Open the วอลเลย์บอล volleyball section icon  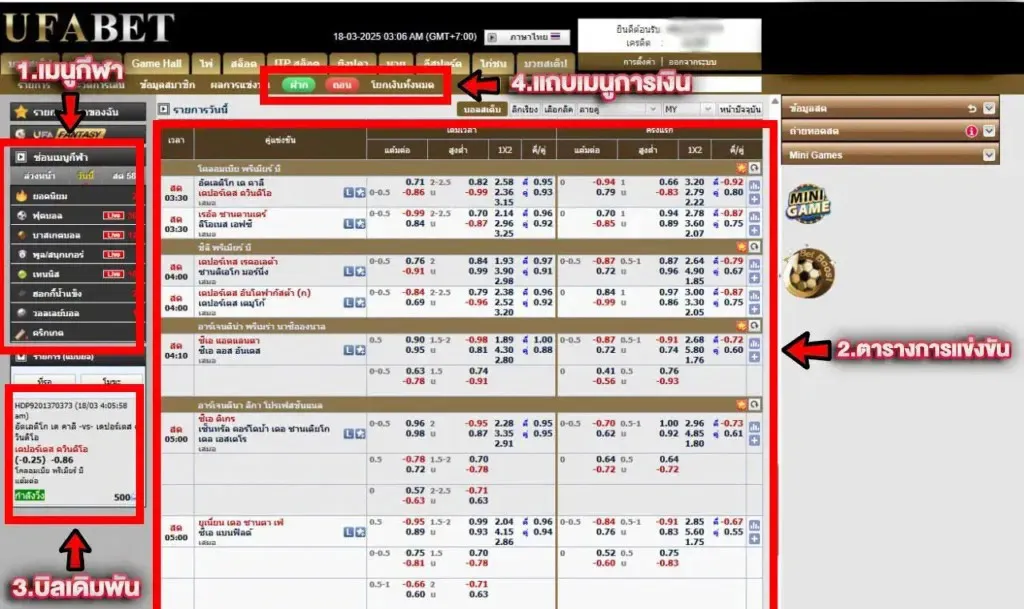tap(20, 312)
